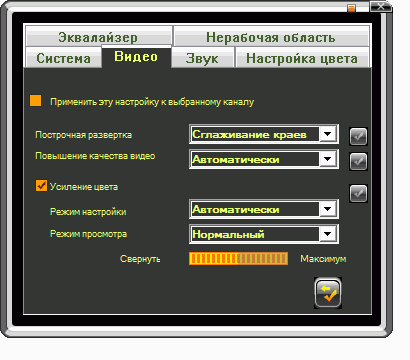Switch to the Эквалайзер tab

[x=99, y=37]
